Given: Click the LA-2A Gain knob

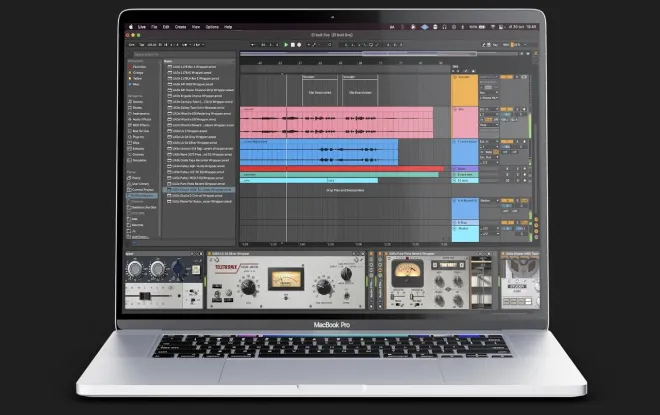Looking at the screenshot, I should (248, 287).
